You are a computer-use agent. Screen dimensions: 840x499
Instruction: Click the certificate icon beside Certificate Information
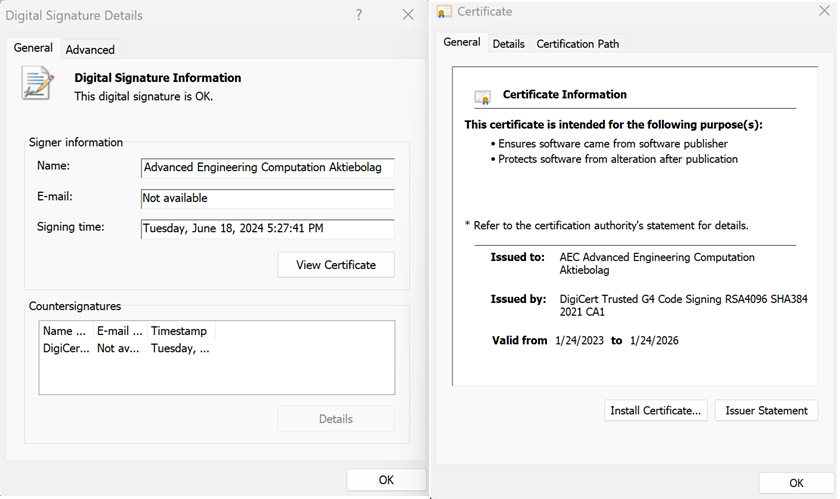[483, 97]
